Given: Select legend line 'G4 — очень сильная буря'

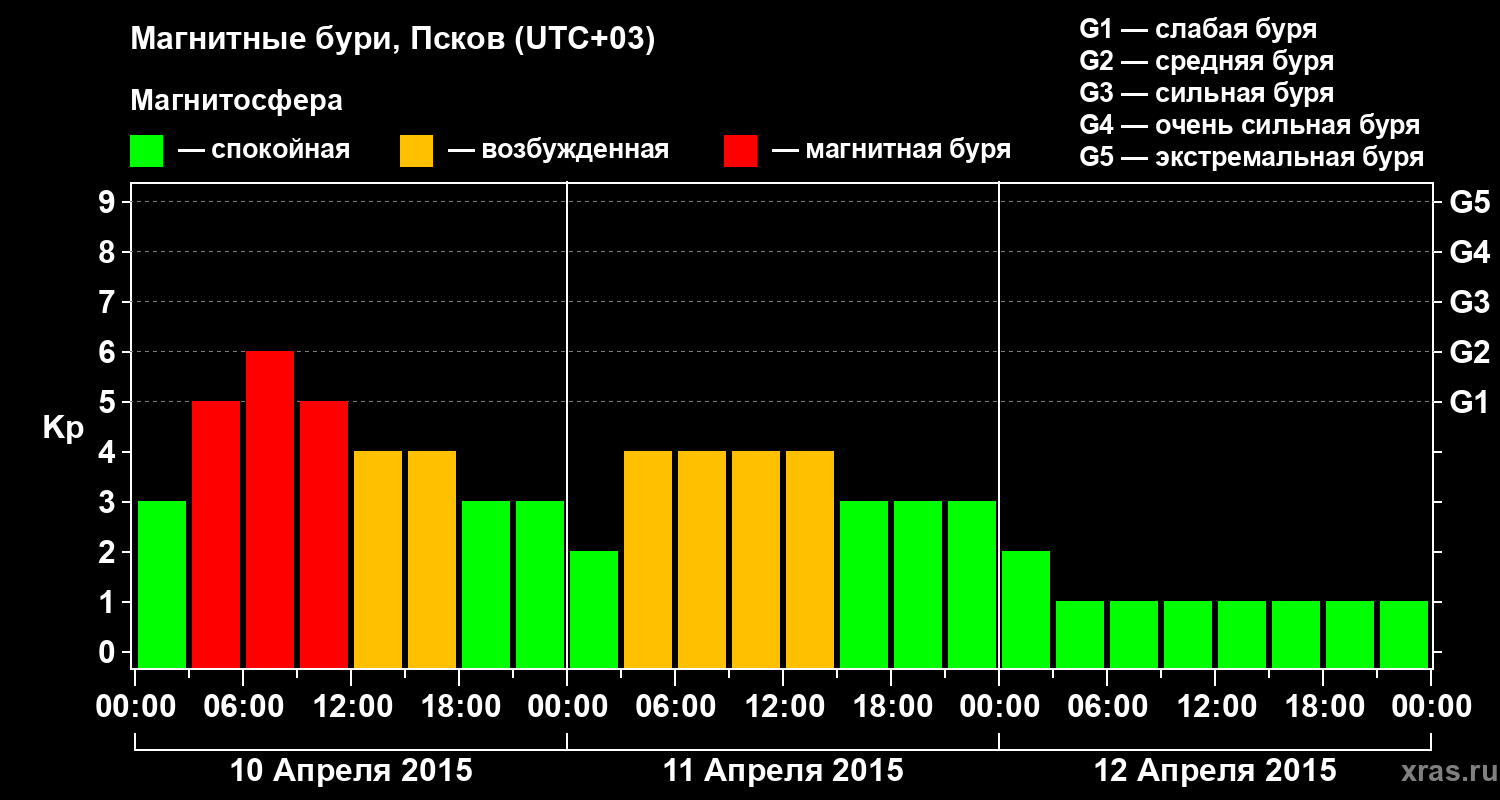Looking at the screenshot, I should (x=1250, y=125).
